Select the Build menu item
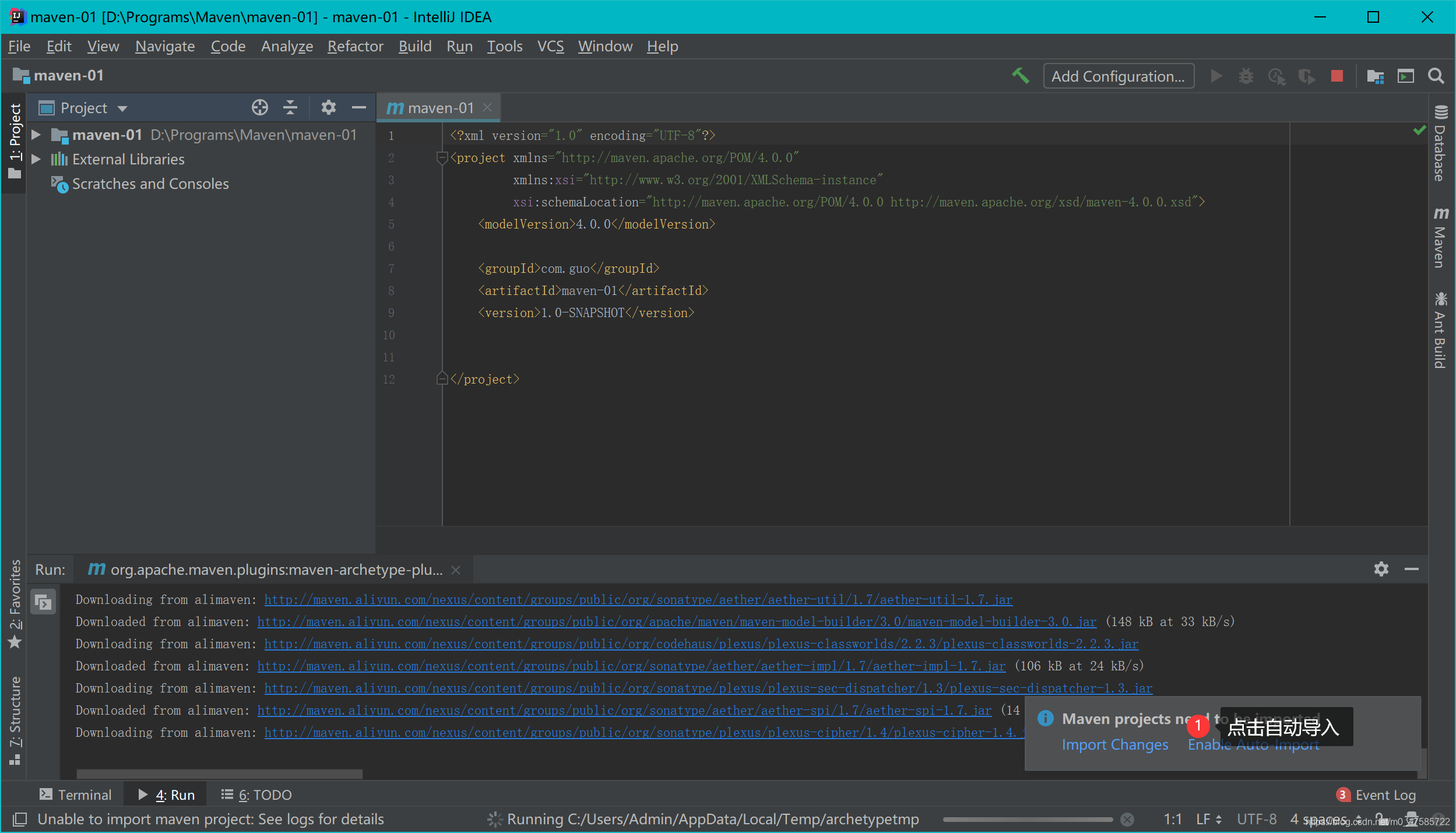1456x833 pixels. [x=414, y=46]
